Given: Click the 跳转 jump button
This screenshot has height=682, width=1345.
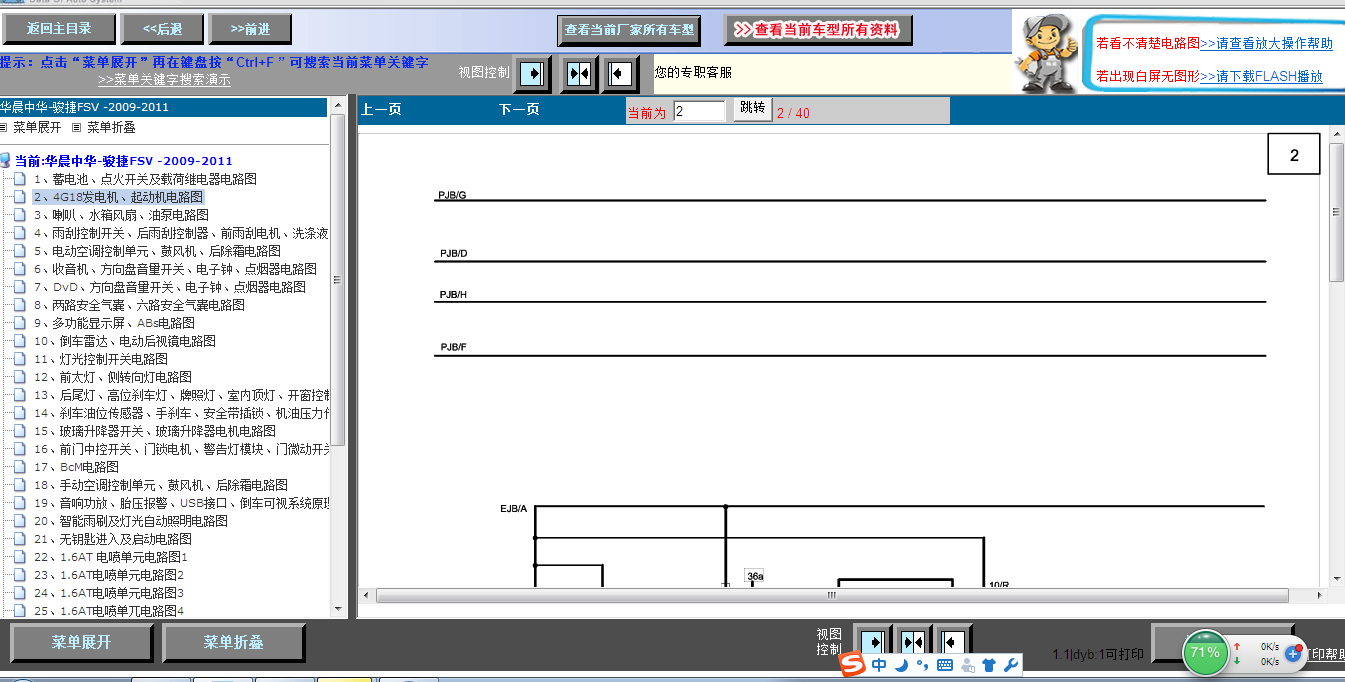Looking at the screenshot, I should [753, 108].
